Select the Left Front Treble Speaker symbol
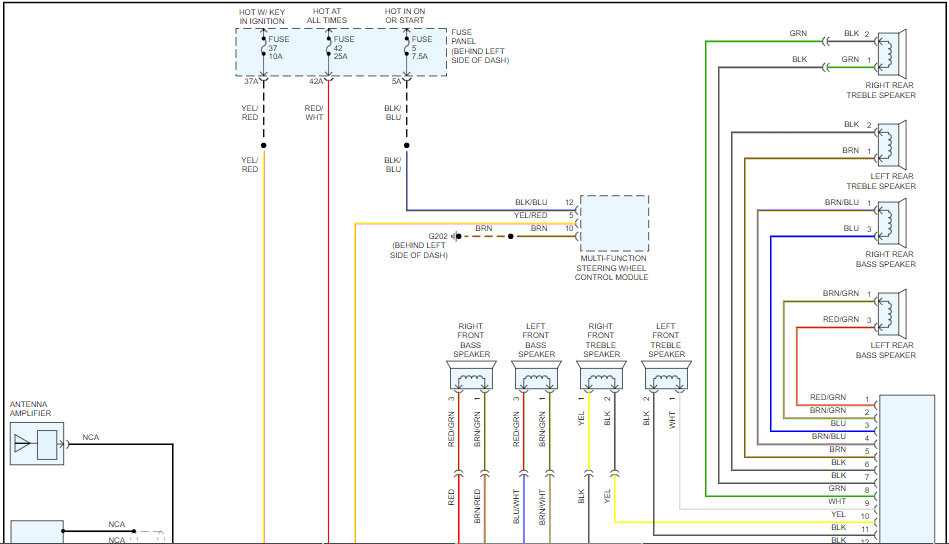 pos(666,375)
